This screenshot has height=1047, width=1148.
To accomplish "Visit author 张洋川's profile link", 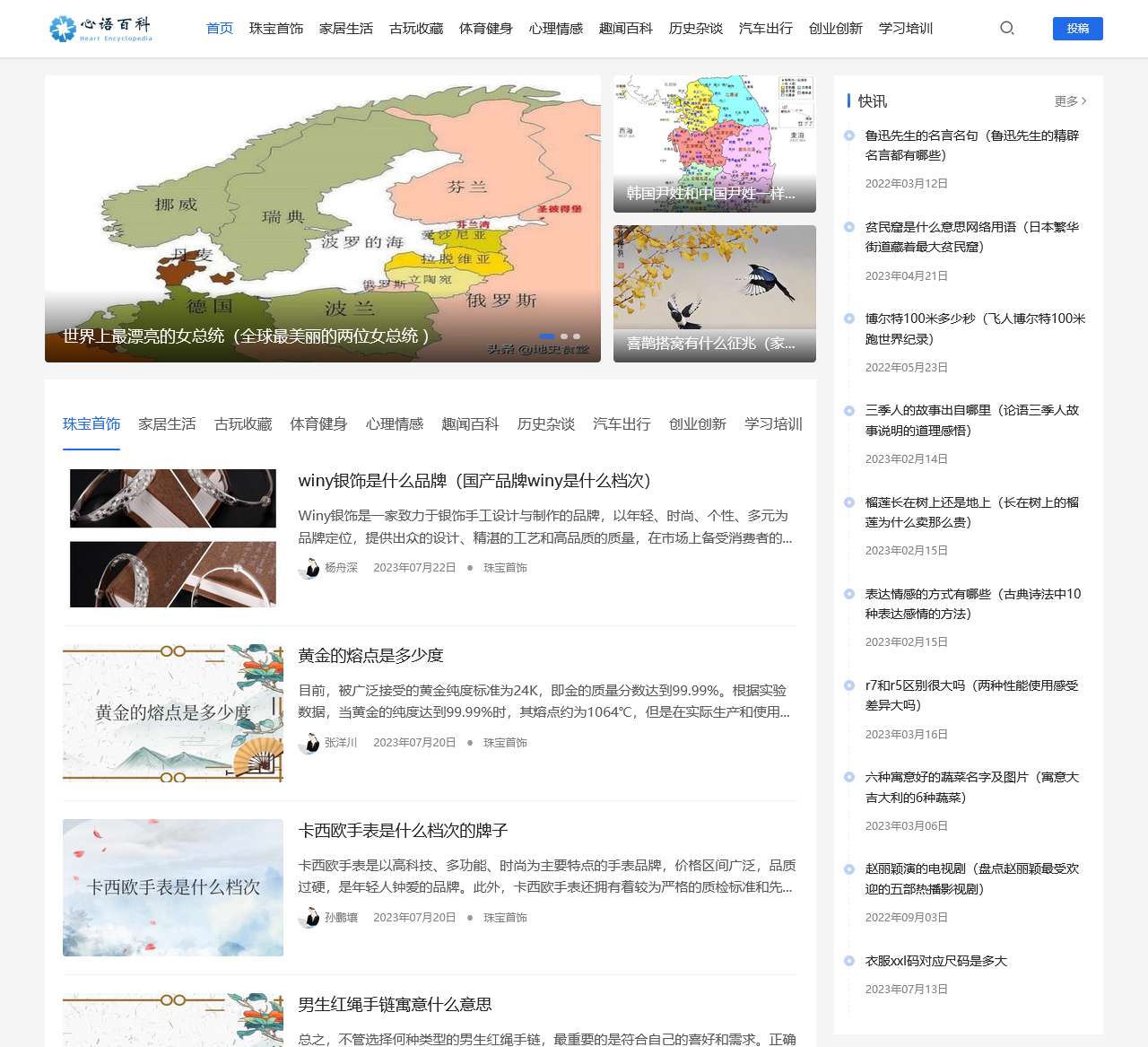I will 341,743.
